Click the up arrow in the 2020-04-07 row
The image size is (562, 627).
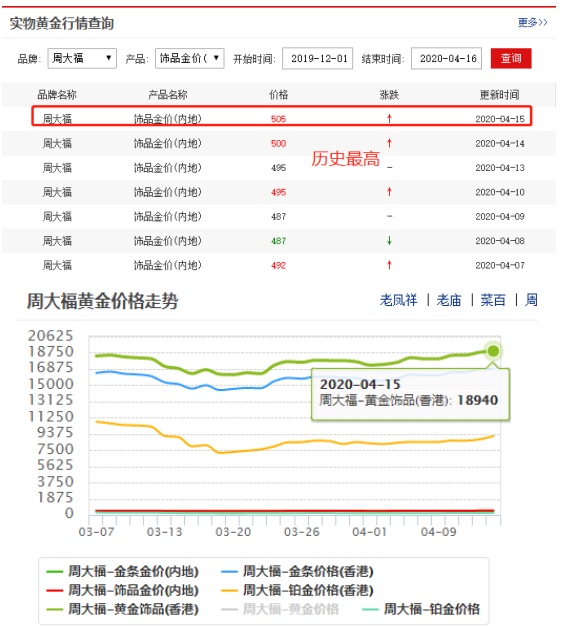point(389,265)
